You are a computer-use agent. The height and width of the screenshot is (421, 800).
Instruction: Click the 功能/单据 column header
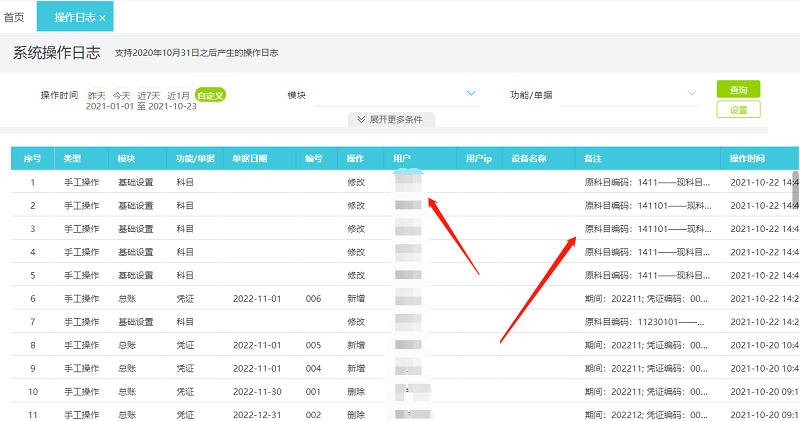click(195, 159)
